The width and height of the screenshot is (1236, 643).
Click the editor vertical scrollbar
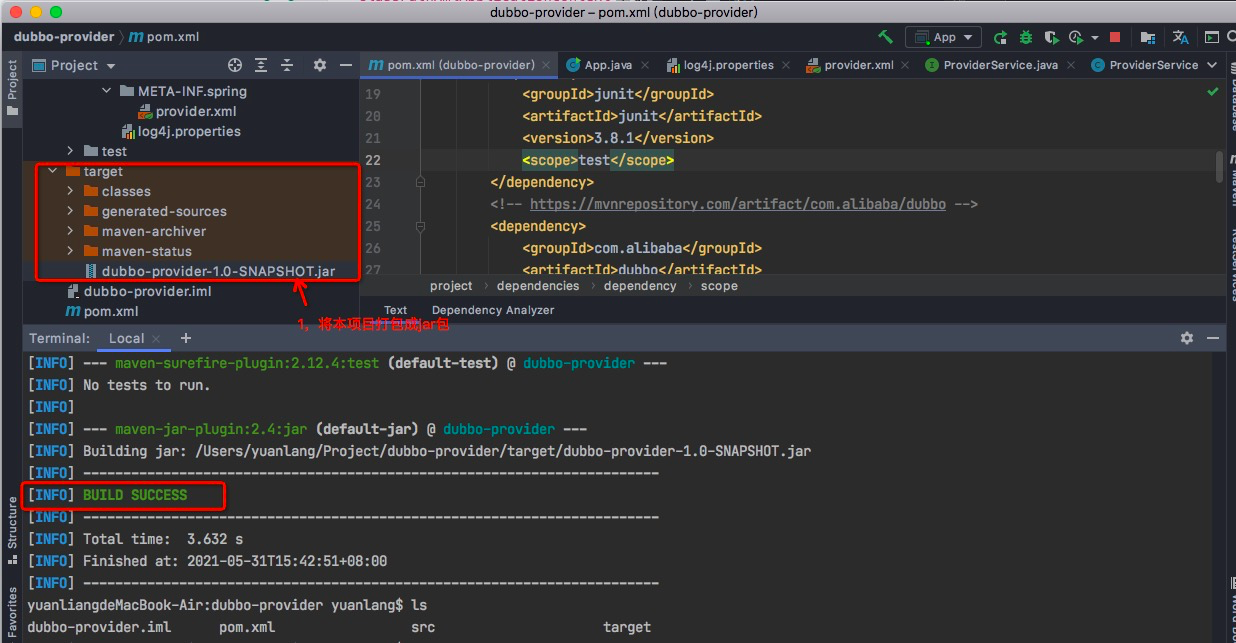pyautogui.click(x=1220, y=168)
